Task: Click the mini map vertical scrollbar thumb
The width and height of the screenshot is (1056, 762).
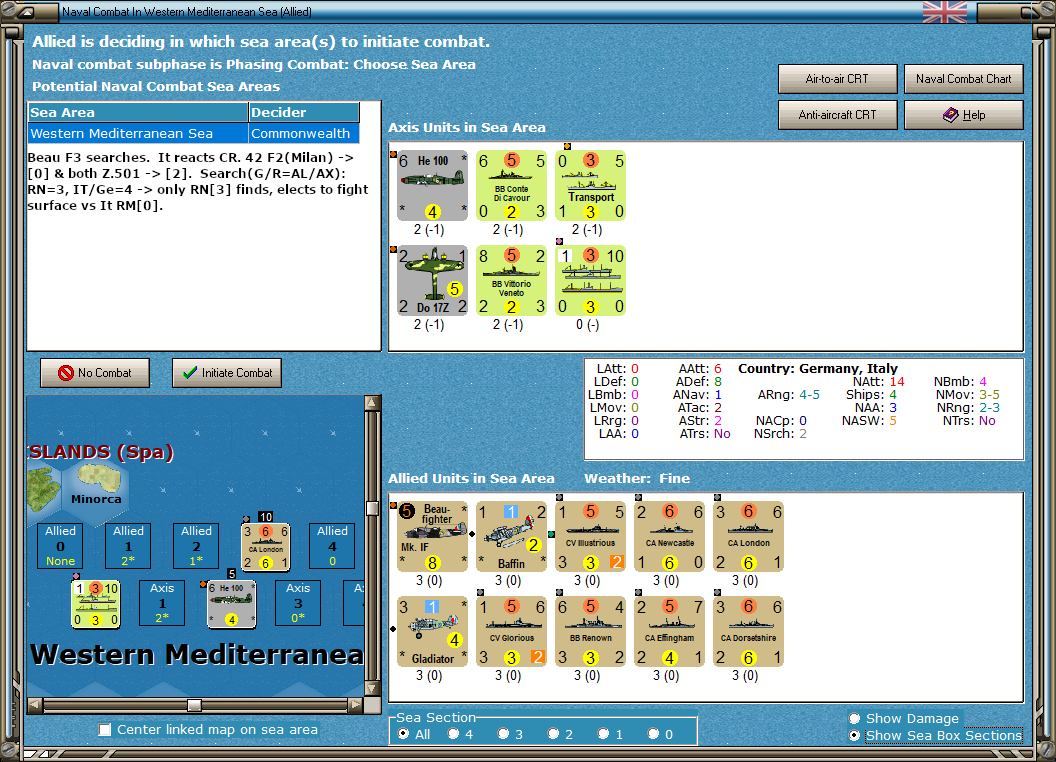Action: tap(372, 508)
